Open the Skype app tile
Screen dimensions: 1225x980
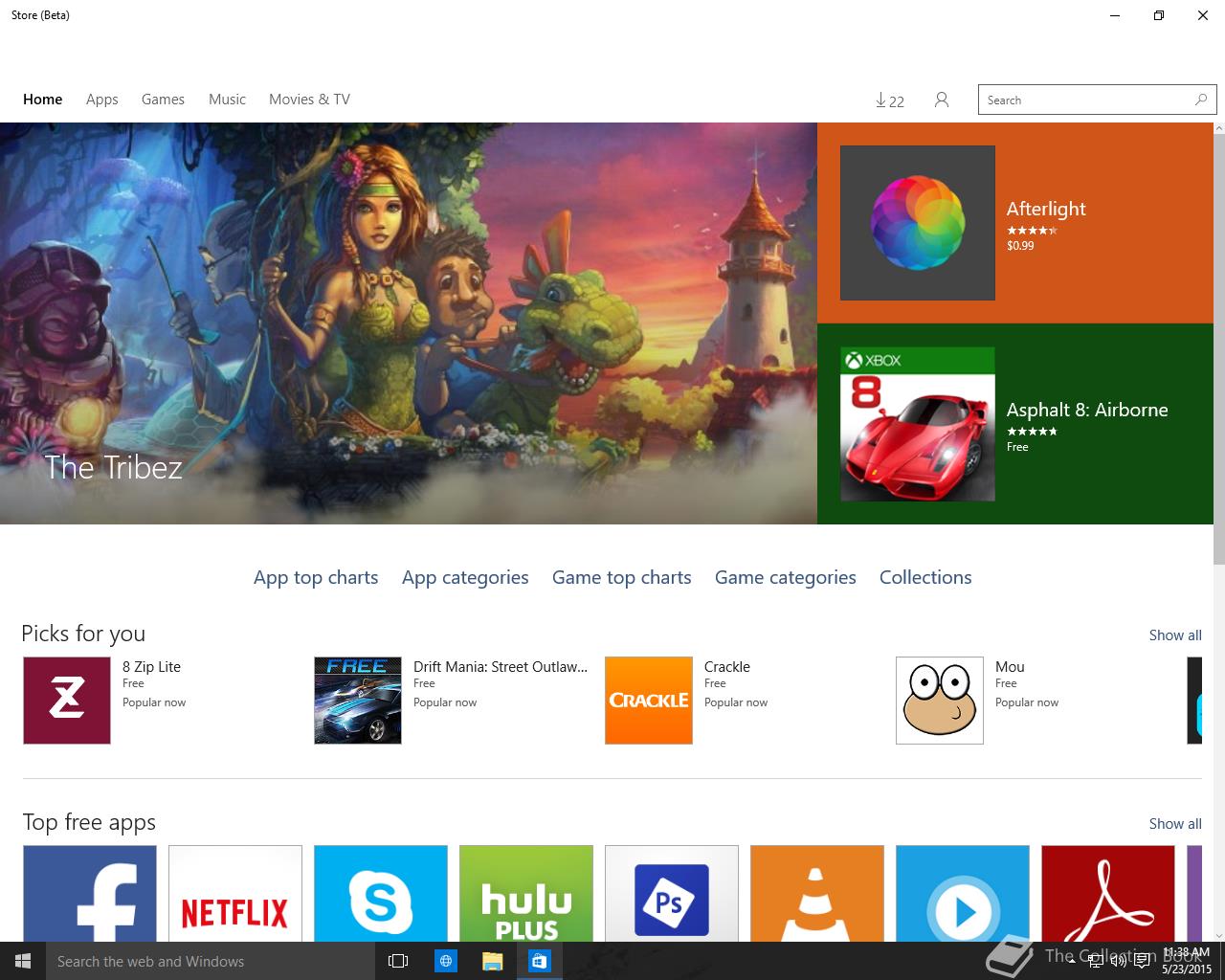tap(381, 893)
